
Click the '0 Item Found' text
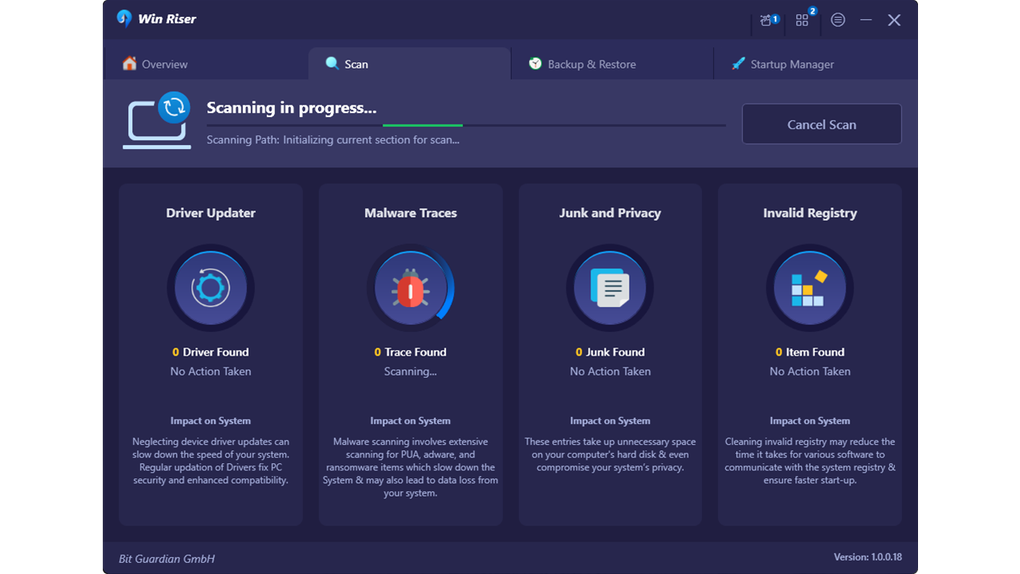pyautogui.click(x=810, y=352)
